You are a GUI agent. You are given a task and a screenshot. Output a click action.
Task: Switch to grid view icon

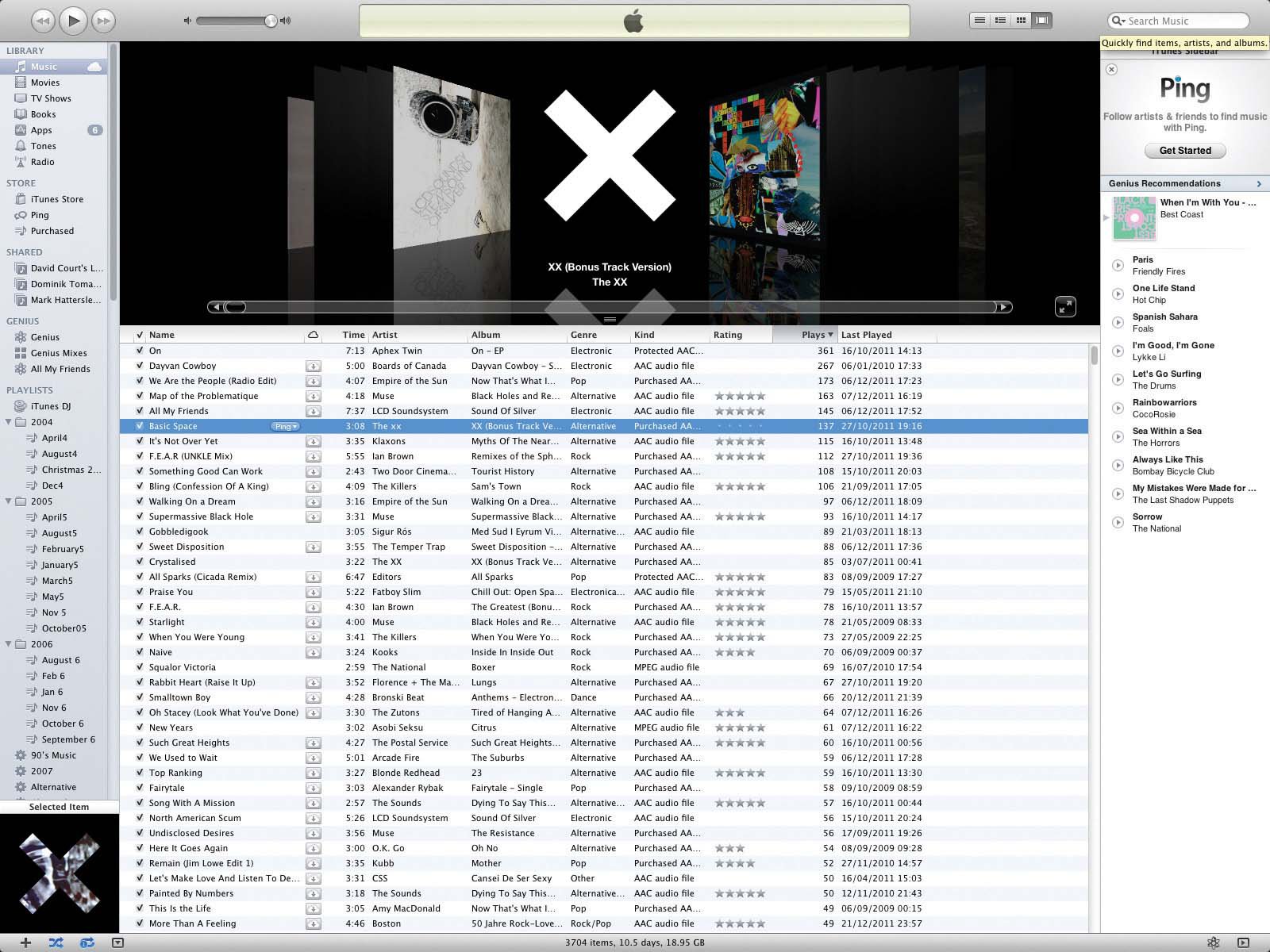click(x=1022, y=21)
